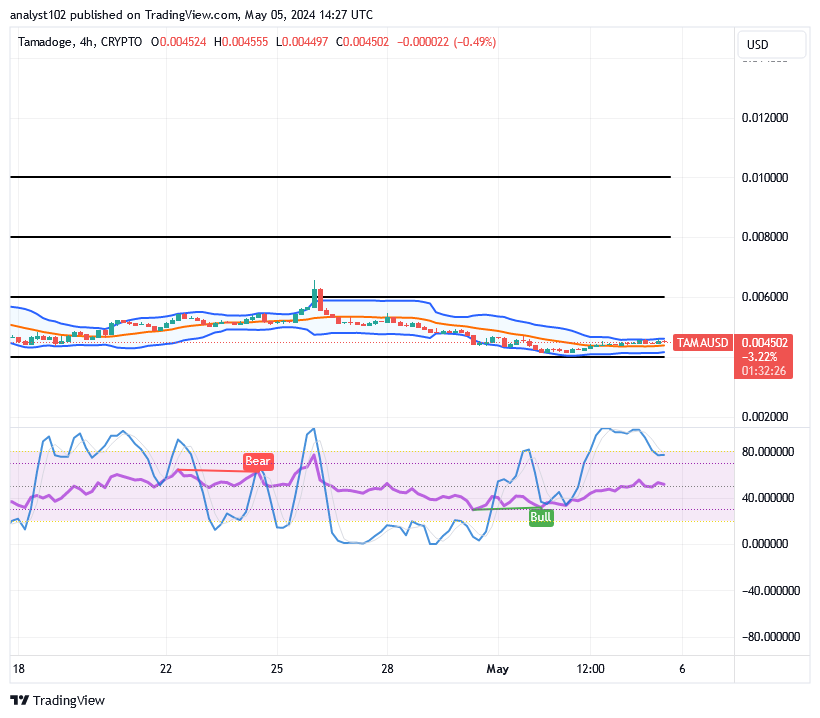Click the horizontal line at 0.010000
Image resolution: width=820 pixels, height=718 pixels.
tap(340, 177)
